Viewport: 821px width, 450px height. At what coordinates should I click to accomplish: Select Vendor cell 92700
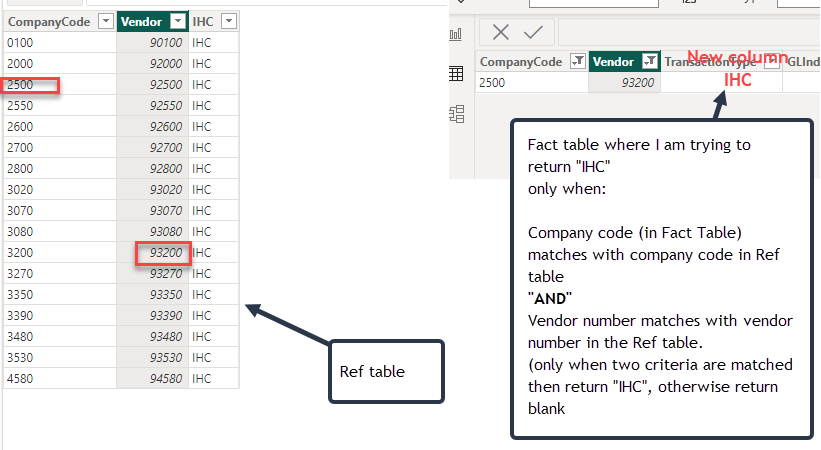click(x=152, y=147)
